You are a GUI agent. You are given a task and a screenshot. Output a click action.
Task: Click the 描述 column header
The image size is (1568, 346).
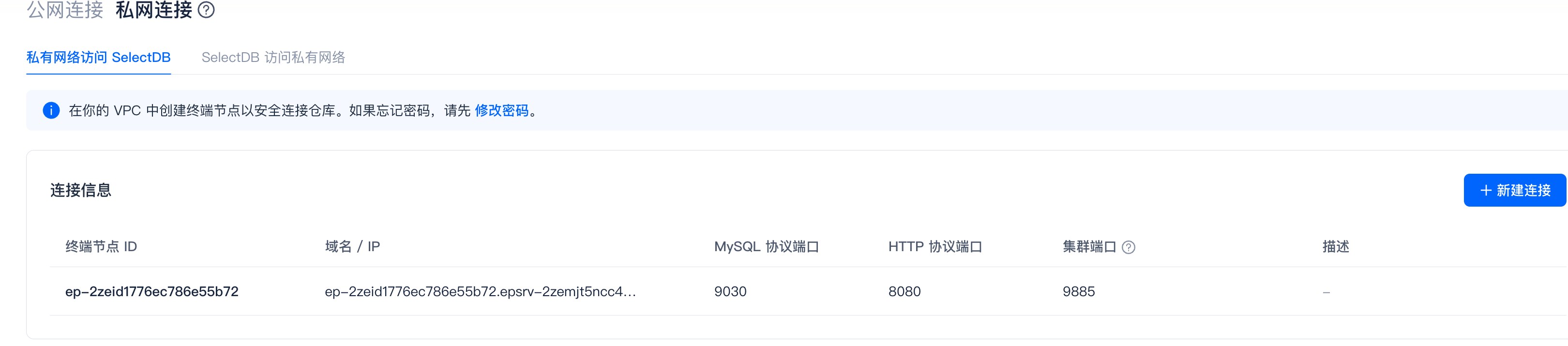(1336, 247)
